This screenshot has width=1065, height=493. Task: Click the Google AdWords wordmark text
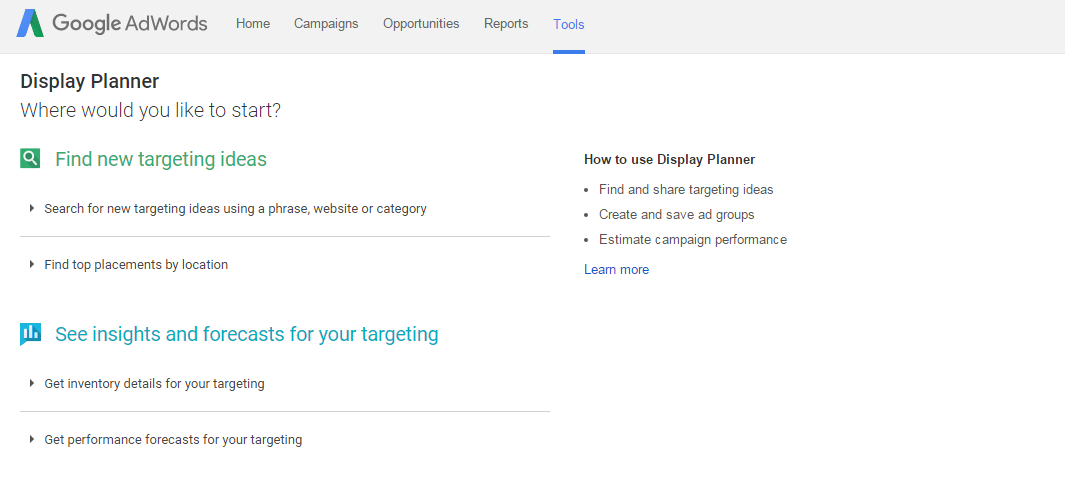pyautogui.click(x=130, y=24)
